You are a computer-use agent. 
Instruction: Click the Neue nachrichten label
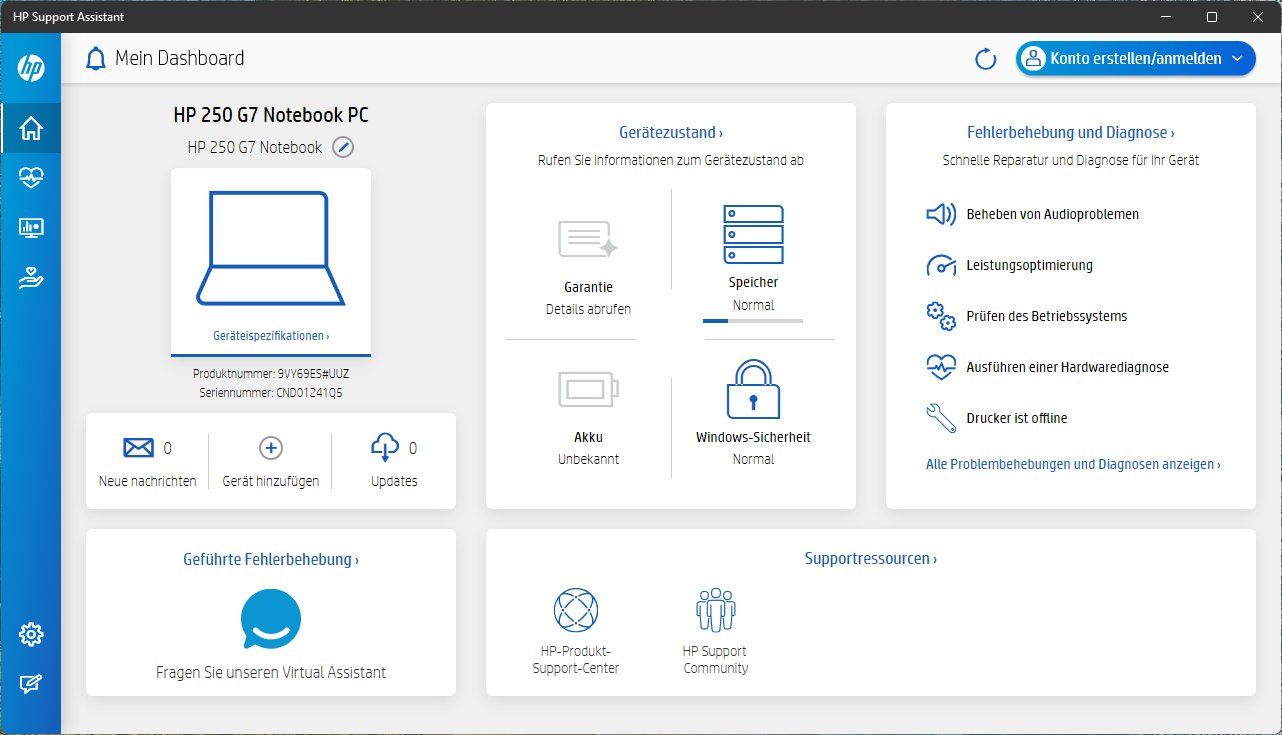(147, 481)
